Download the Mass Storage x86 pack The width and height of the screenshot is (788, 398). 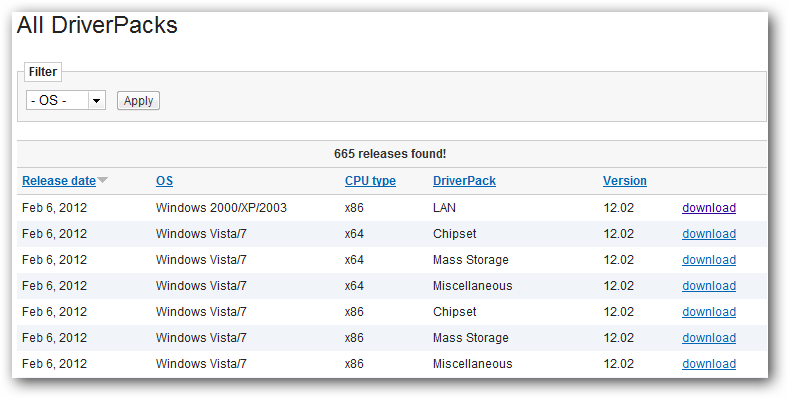tap(709, 338)
